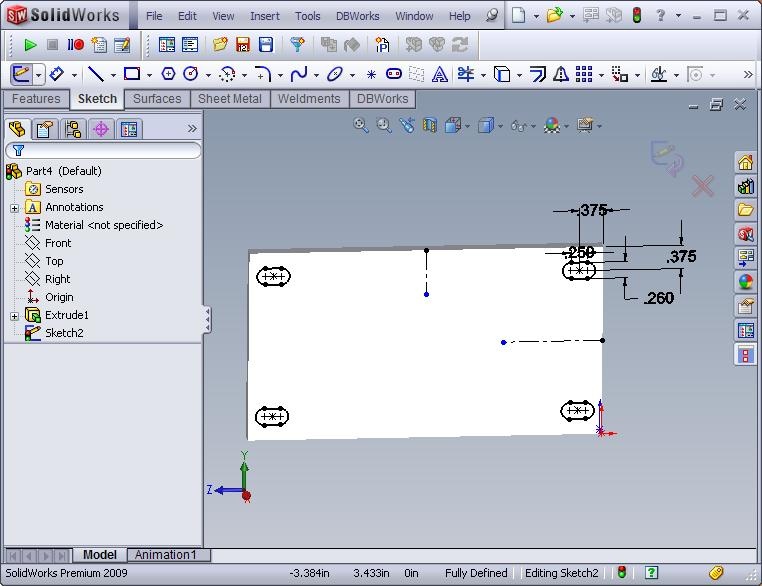762x586 pixels.
Task: Open the Insert menu
Action: tap(264, 16)
